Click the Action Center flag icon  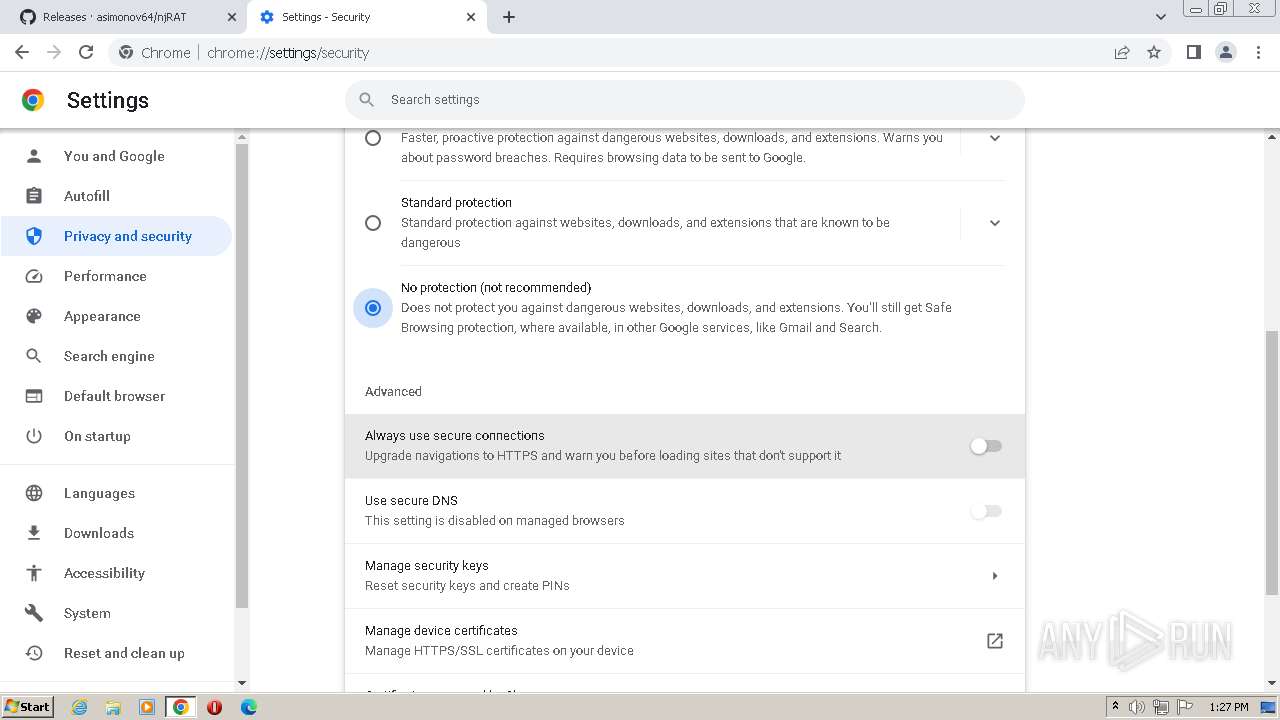click(x=1185, y=707)
